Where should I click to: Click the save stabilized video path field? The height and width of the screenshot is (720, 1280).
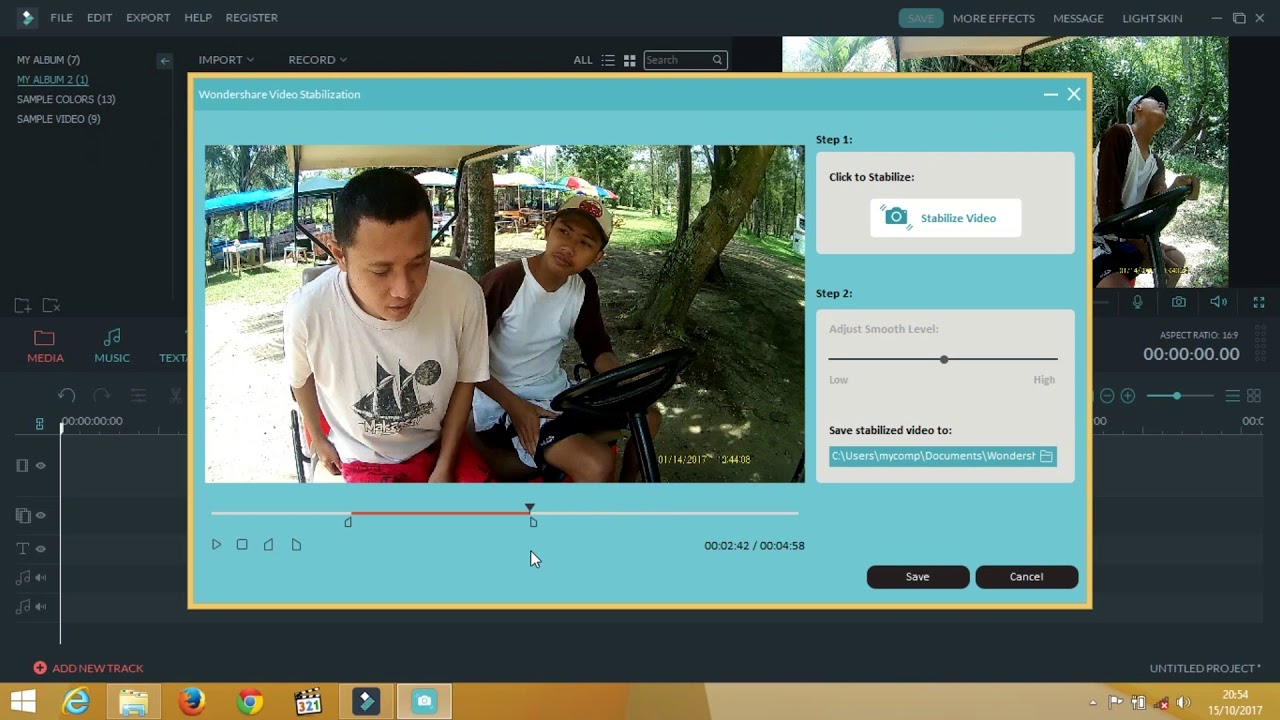point(942,456)
